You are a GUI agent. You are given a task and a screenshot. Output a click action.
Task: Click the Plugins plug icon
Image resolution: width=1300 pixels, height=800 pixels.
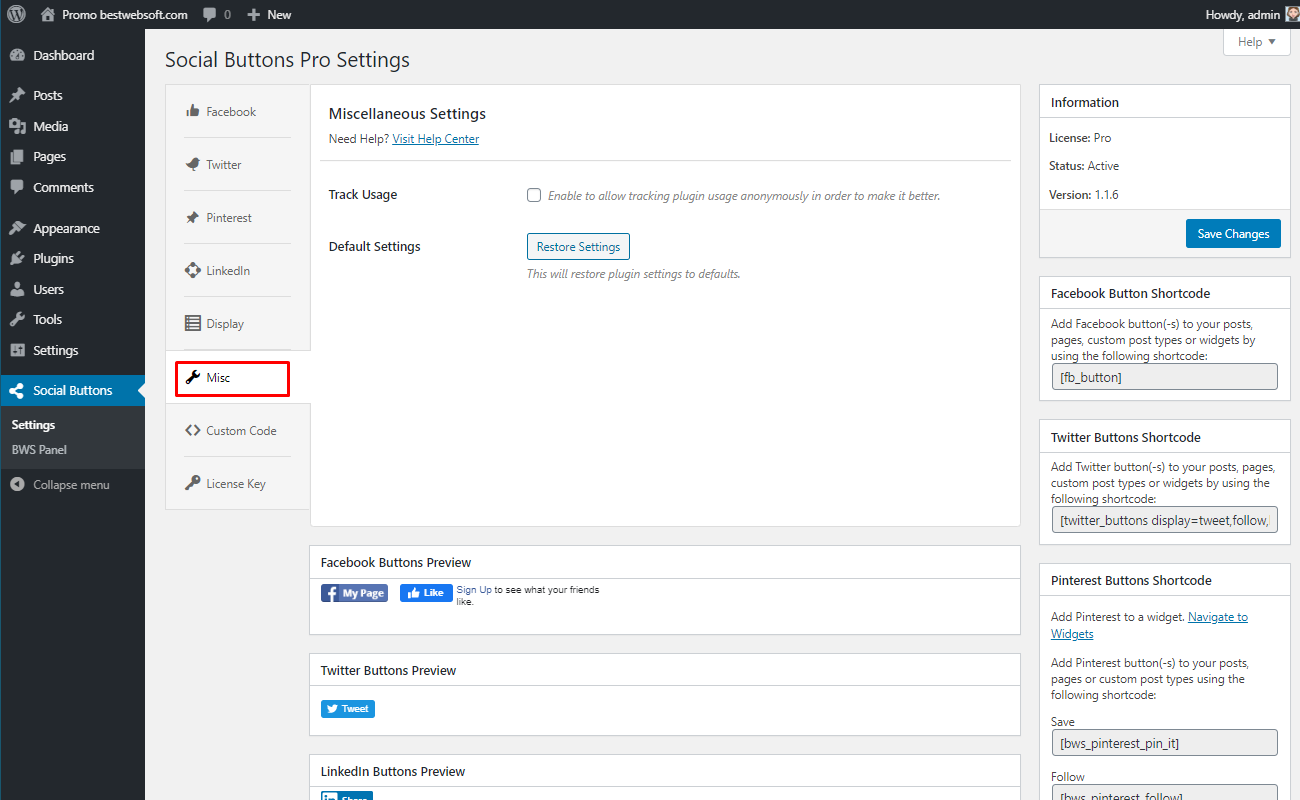point(17,258)
